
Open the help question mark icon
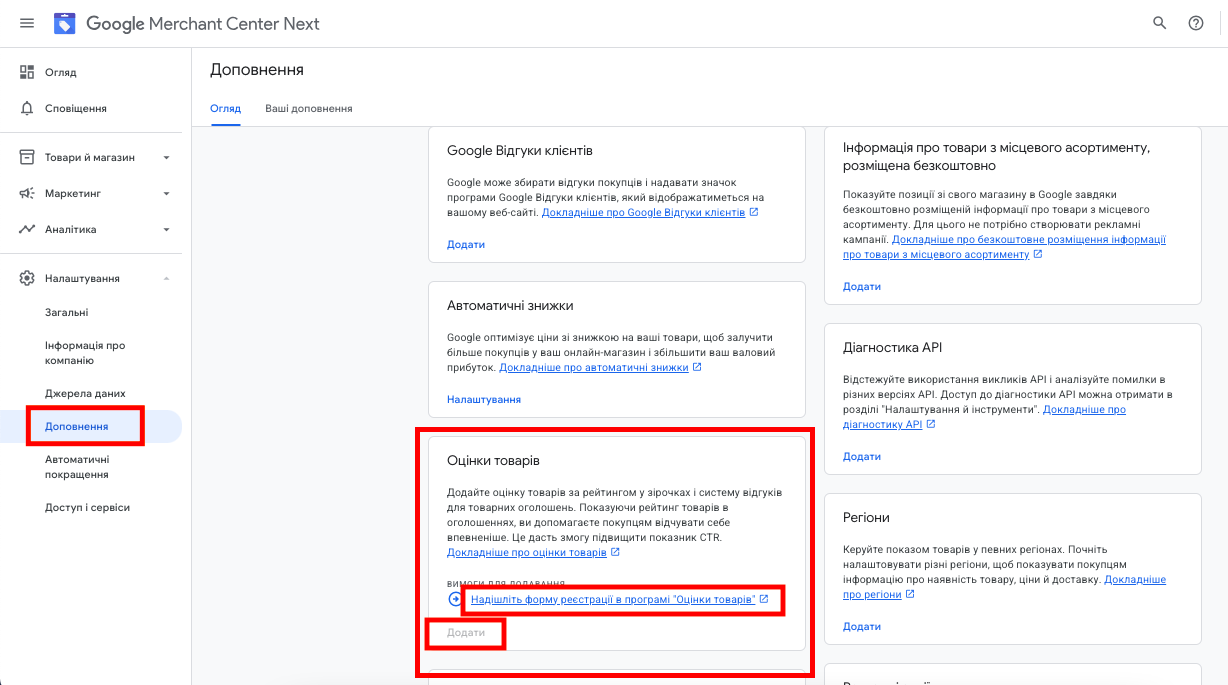(1196, 23)
